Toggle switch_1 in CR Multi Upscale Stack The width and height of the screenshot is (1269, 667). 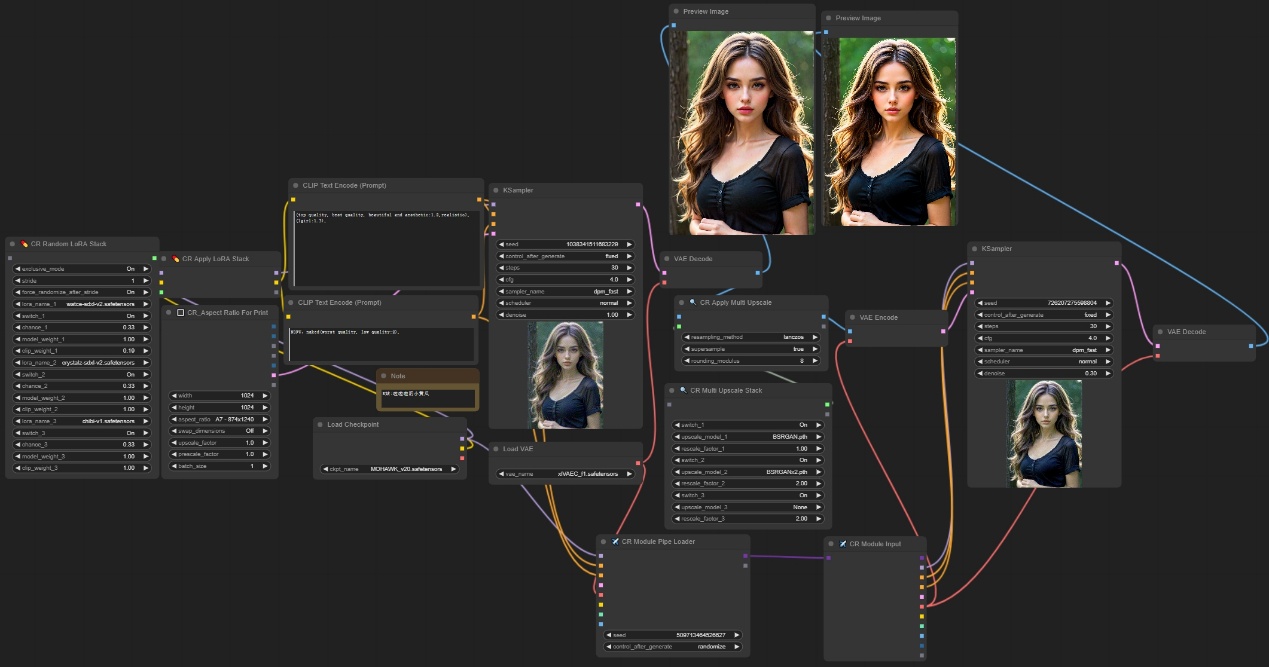coord(750,425)
